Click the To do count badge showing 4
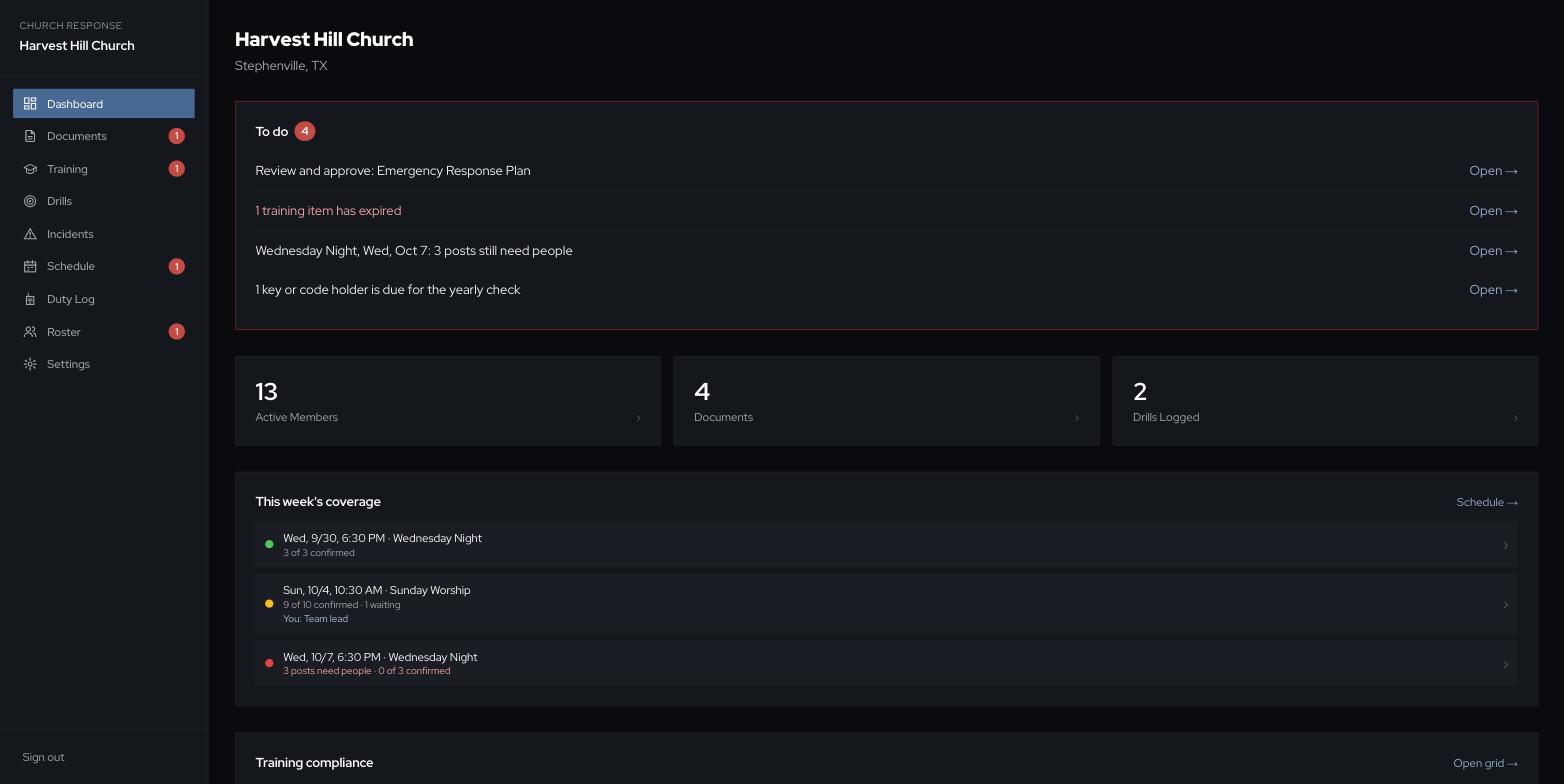This screenshot has height=784, width=1564. pyautogui.click(x=305, y=131)
